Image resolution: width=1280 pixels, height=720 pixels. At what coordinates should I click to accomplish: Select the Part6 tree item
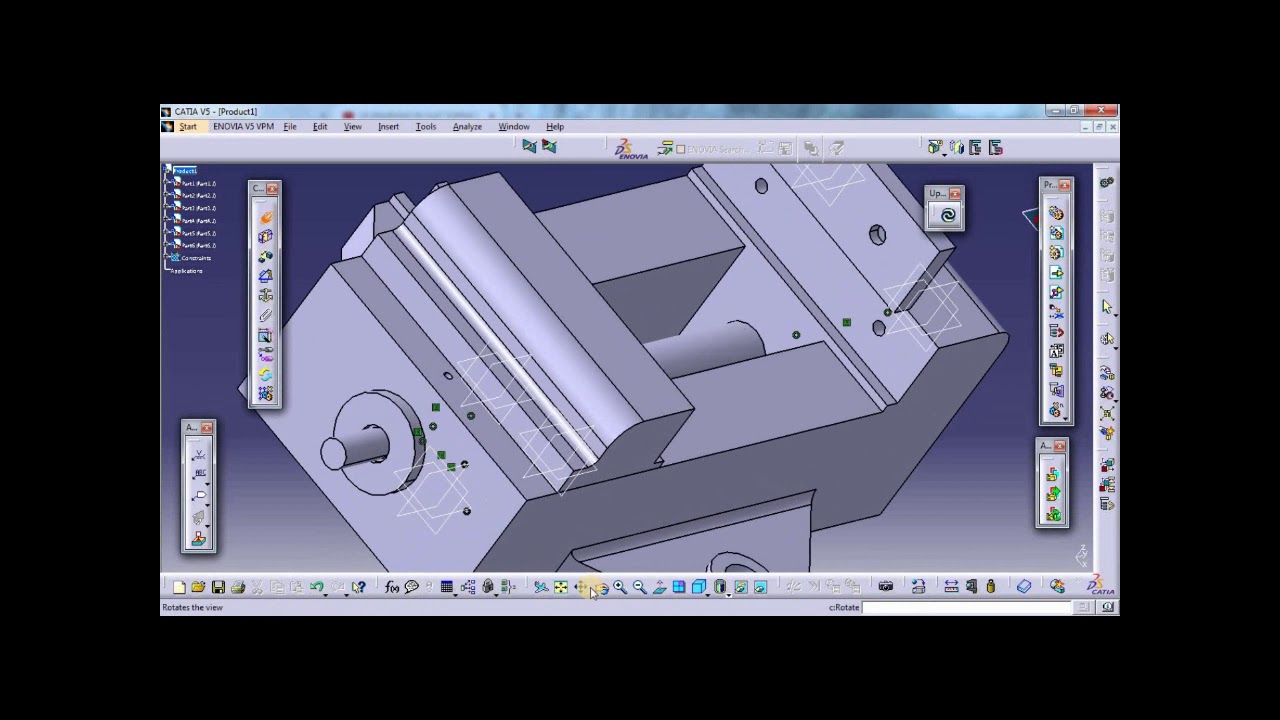click(198, 246)
